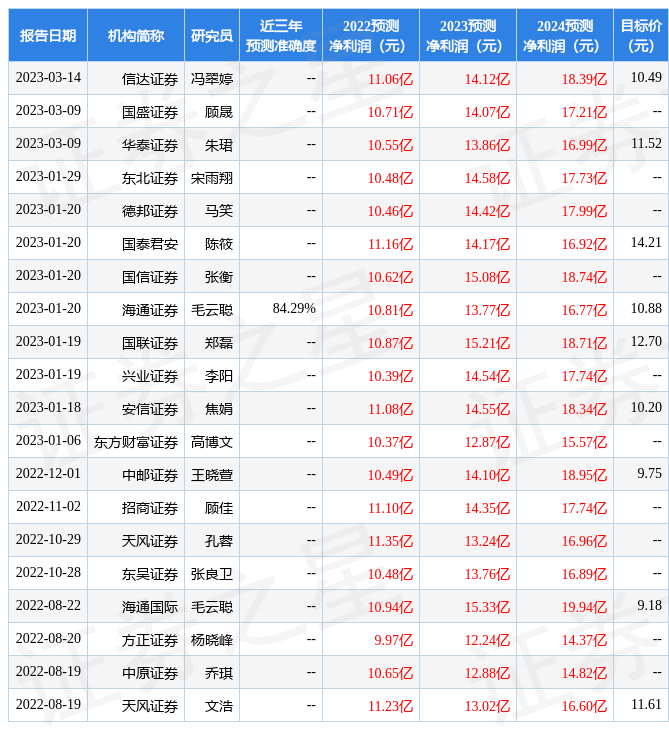Click the 2023预测净利润 column header
Viewport: 669px width, 730px height.
pos(467,35)
